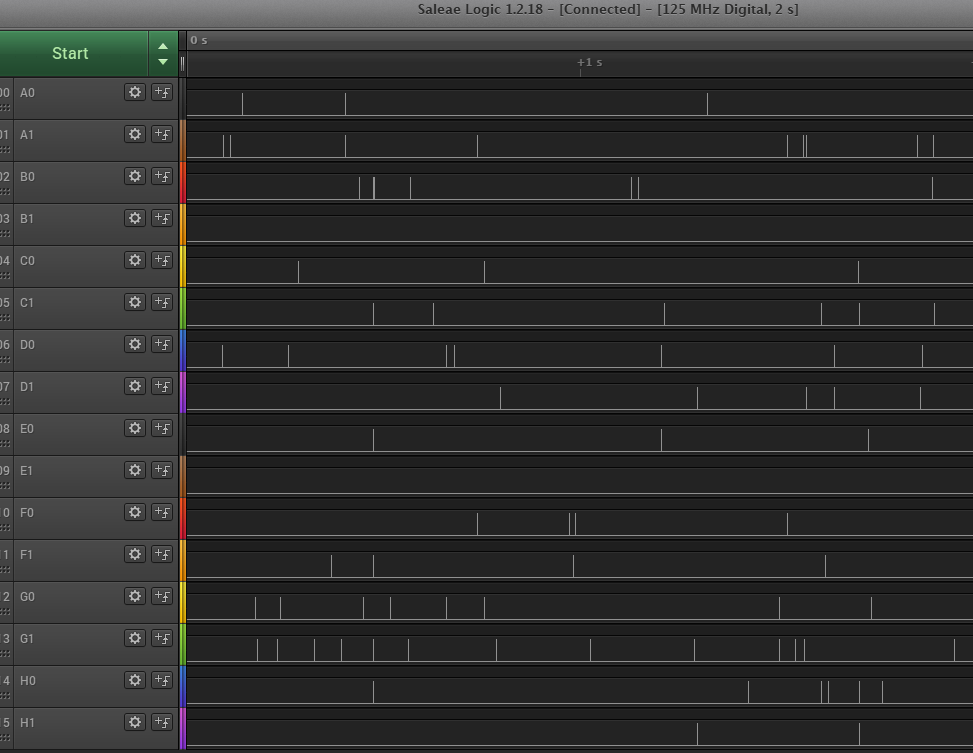973x753 pixels.
Task: Open channel E1 settings gear
Action: click(135, 471)
